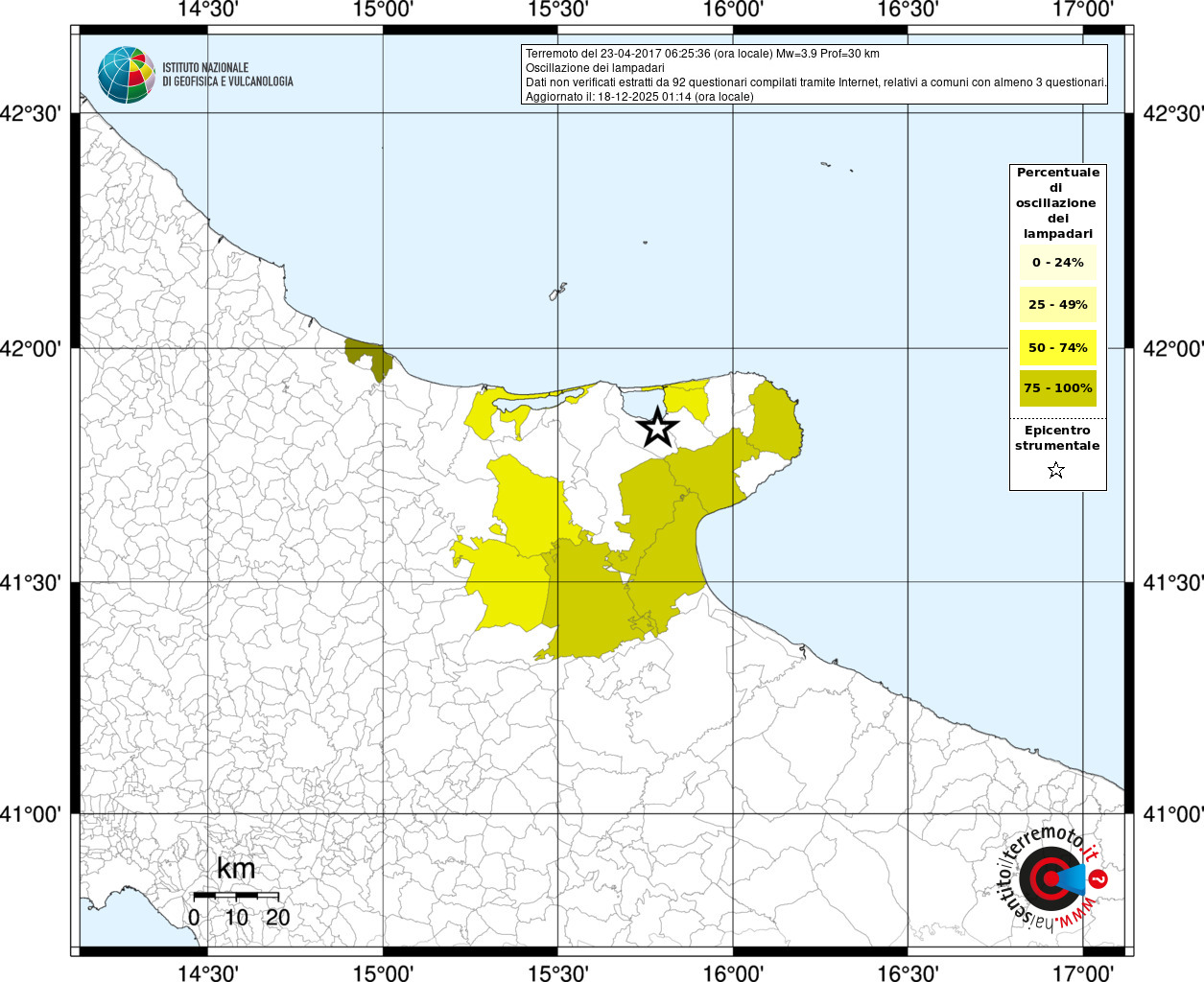
Task: Click the kilometer scale bar
Action: coord(236,895)
